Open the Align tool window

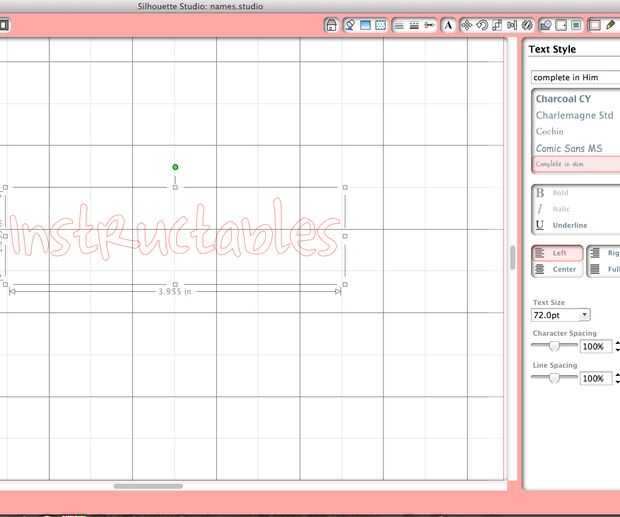point(512,25)
